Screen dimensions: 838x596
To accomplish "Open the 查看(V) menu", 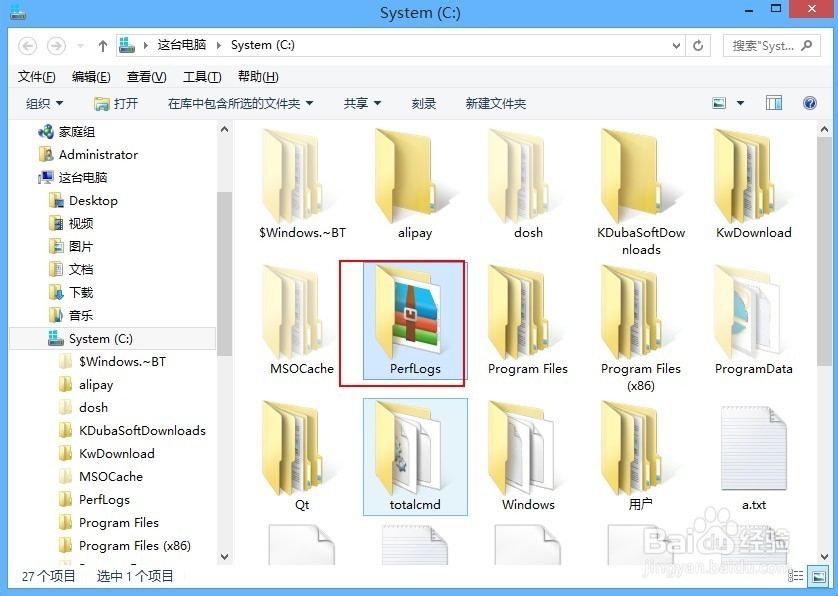I will pos(146,76).
